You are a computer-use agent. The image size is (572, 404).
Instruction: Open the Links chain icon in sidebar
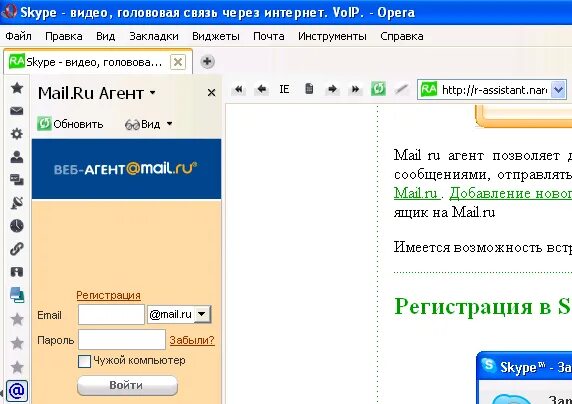click(x=17, y=249)
